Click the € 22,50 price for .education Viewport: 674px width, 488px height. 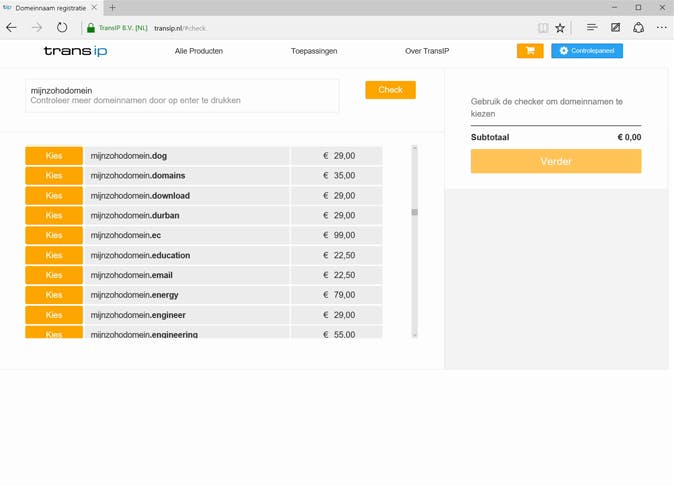coord(339,255)
